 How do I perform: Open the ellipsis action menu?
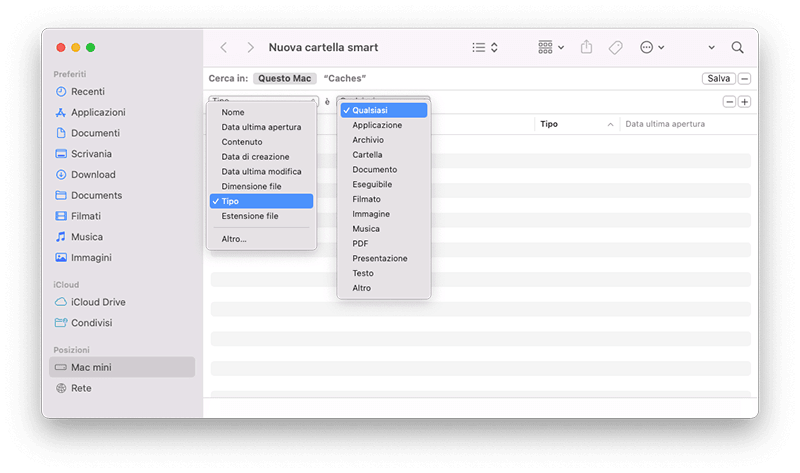651,48
